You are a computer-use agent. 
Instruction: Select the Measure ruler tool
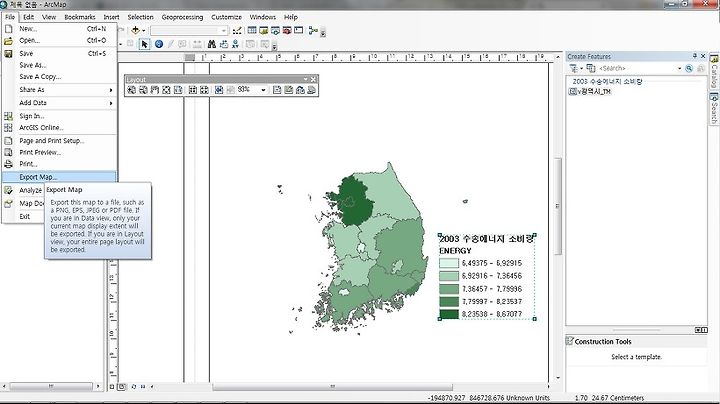pyautogui.click(x=197, y=44)
